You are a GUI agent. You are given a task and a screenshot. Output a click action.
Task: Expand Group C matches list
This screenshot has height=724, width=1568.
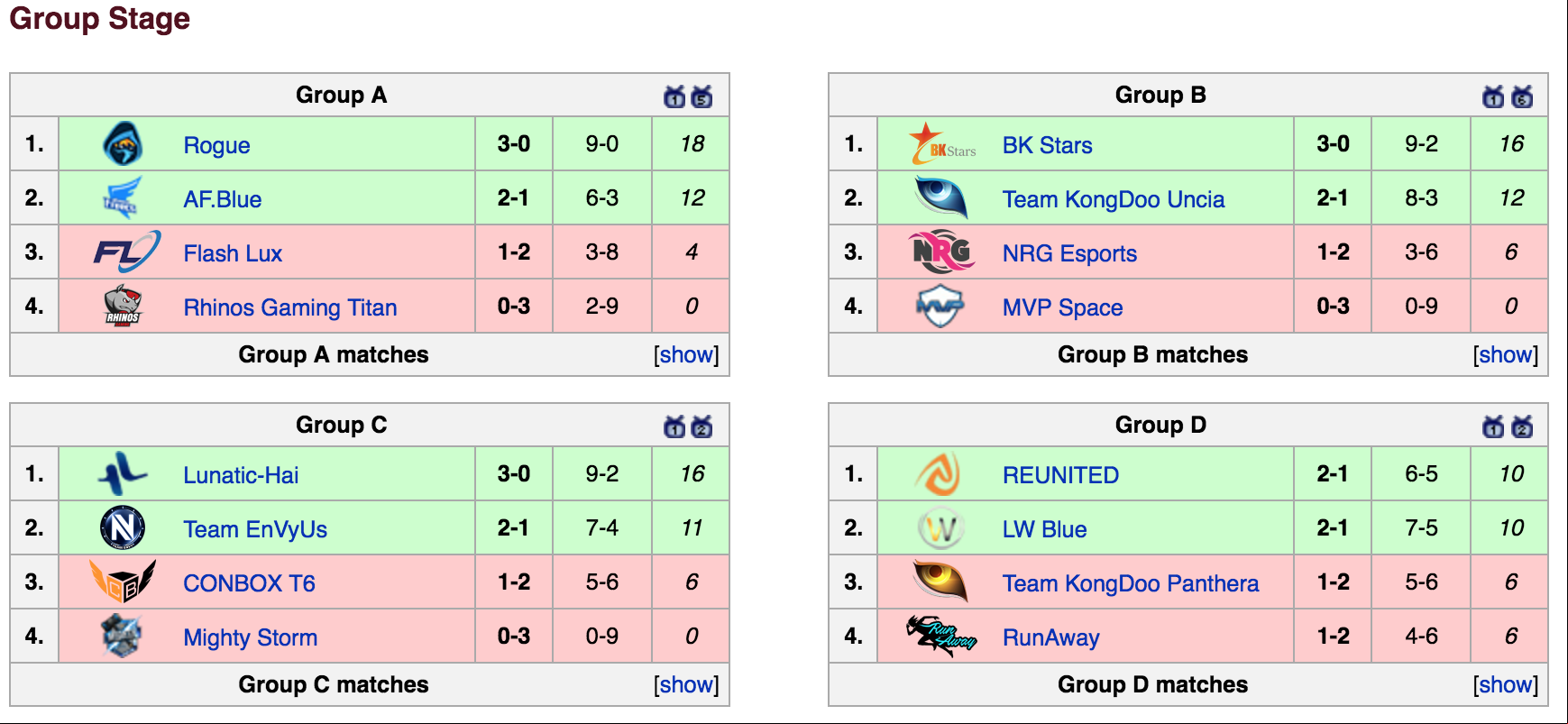pyautogui.click(x=686, y=684)
